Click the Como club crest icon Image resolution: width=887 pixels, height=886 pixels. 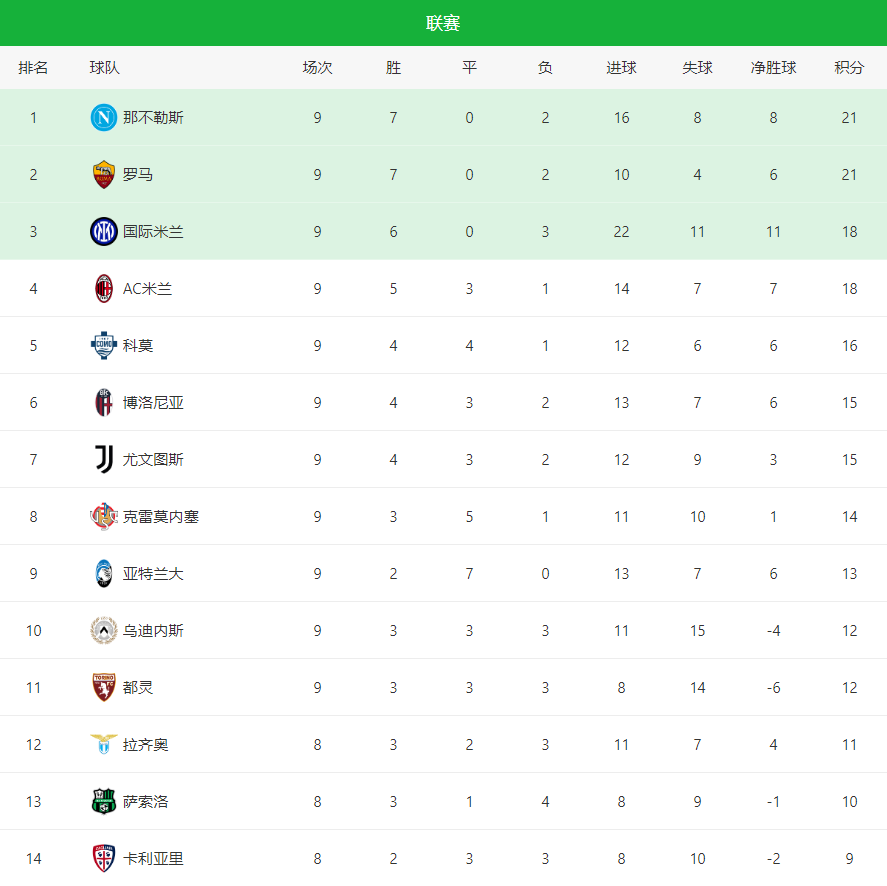[x=104, y=346]
